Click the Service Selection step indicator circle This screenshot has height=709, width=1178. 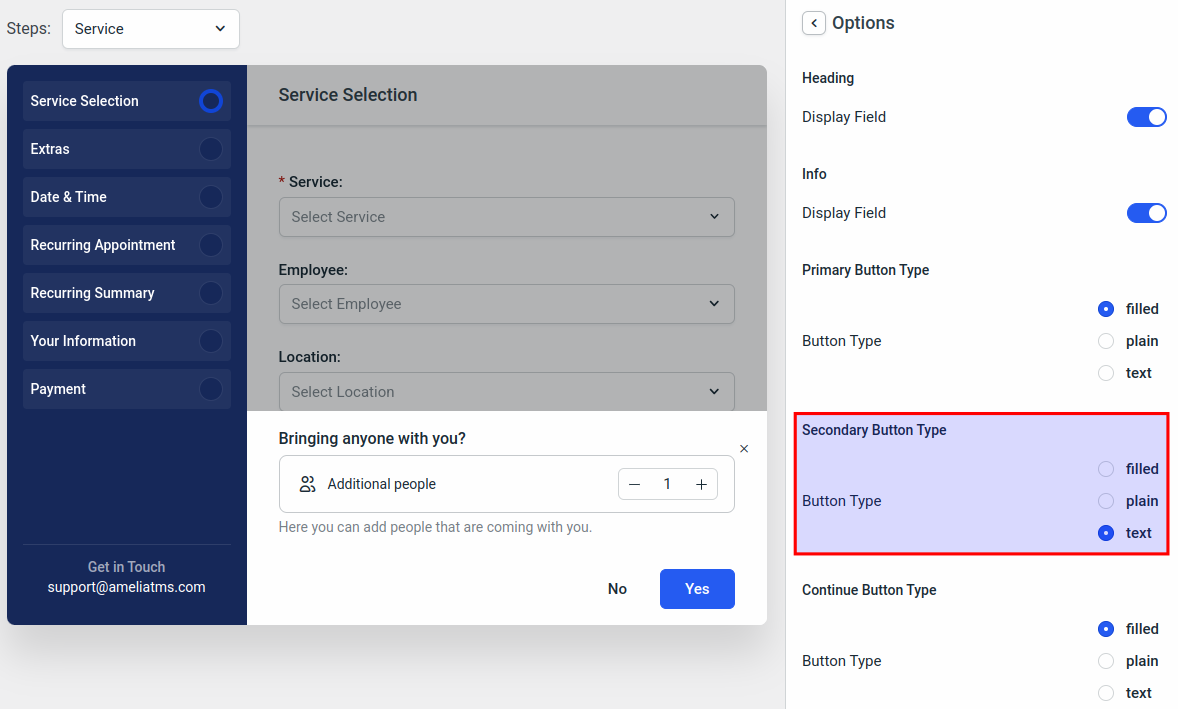(210, 101)
